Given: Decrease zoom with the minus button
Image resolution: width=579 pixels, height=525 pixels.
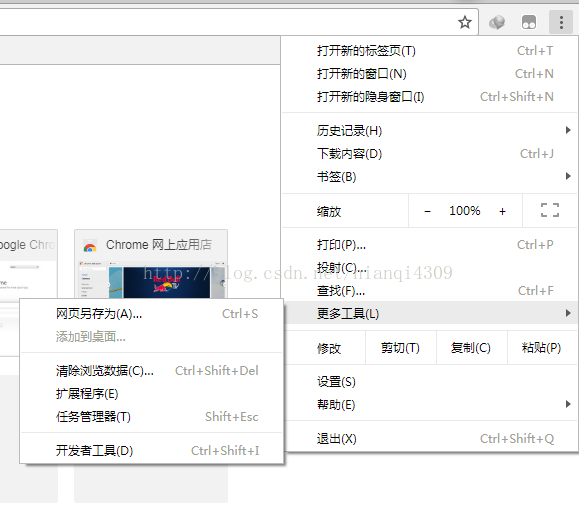Looking at the screenshot, I should pos(427,211).
